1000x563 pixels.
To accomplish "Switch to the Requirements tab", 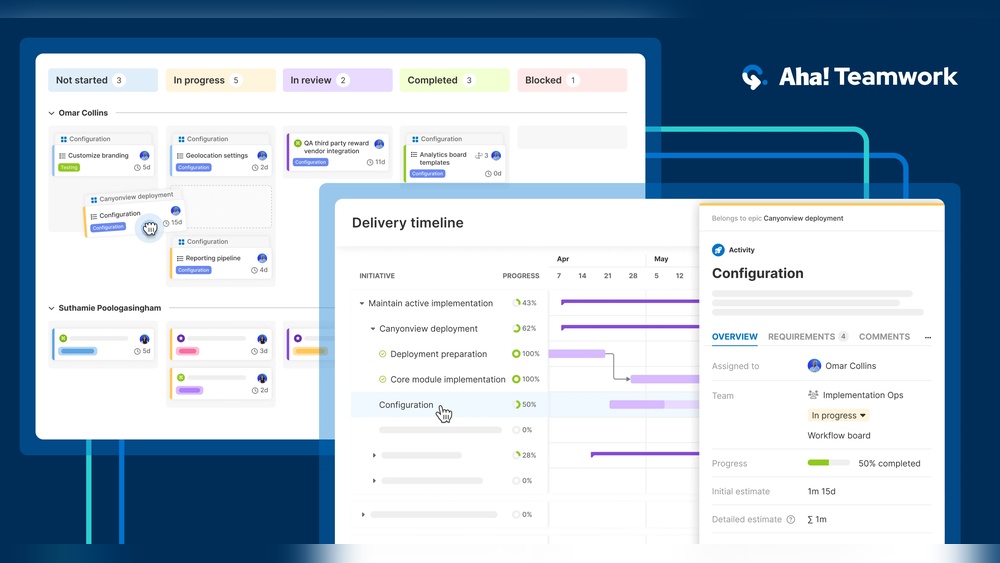I will pyautogui.click(x=802, y=337).
